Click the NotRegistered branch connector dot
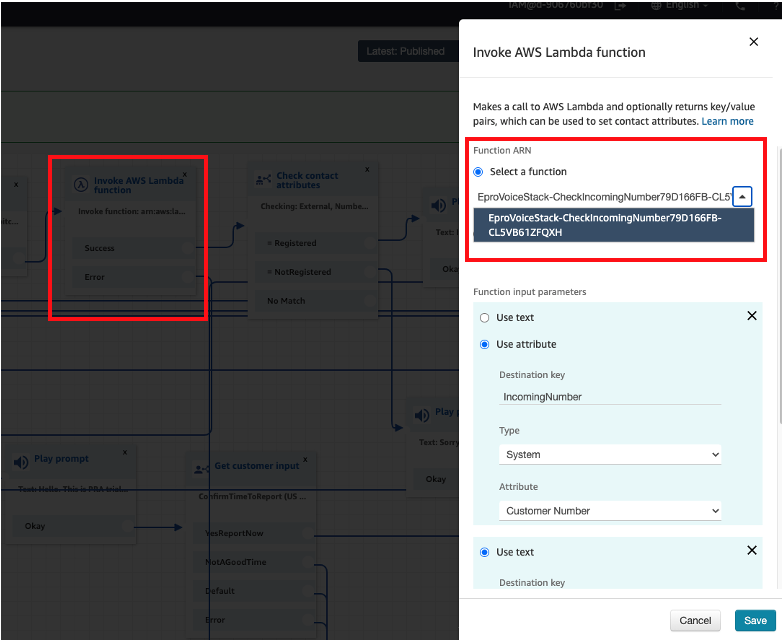The width and height of the screenshot is (783, 642). click(370, 272)
